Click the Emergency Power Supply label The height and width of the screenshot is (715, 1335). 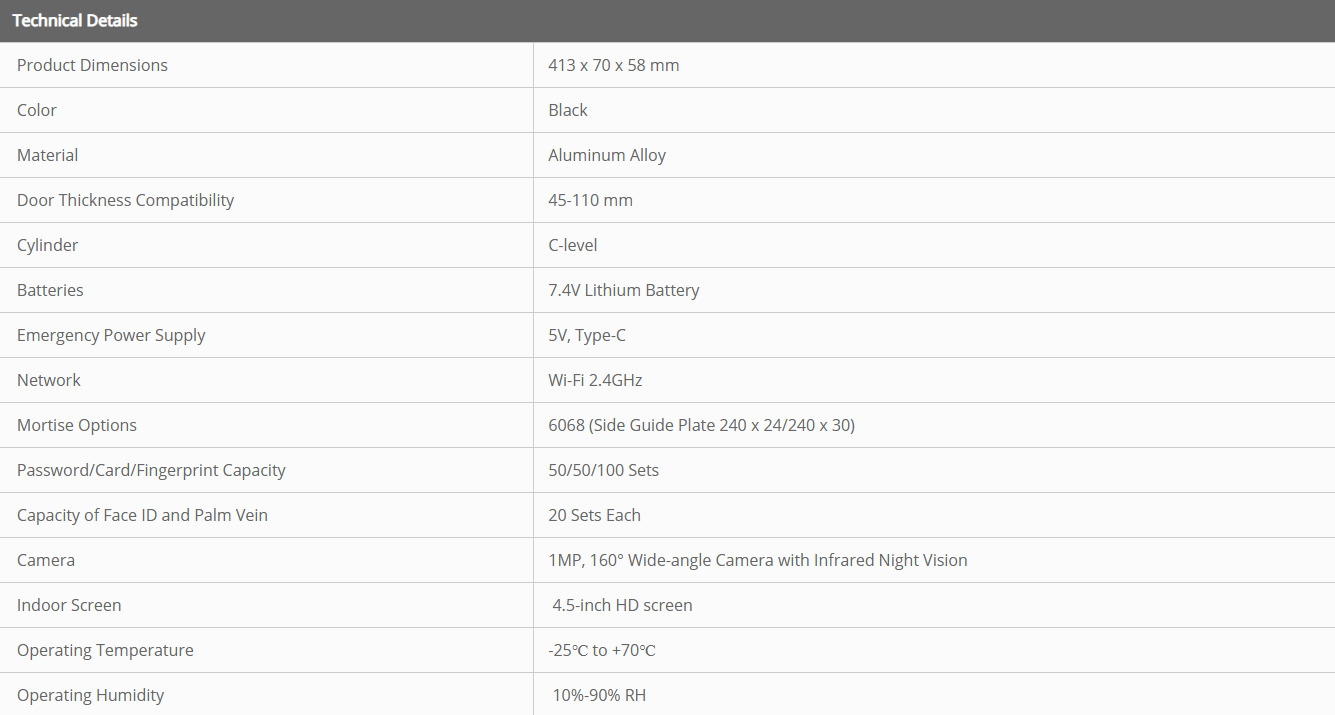coord(111,335)
